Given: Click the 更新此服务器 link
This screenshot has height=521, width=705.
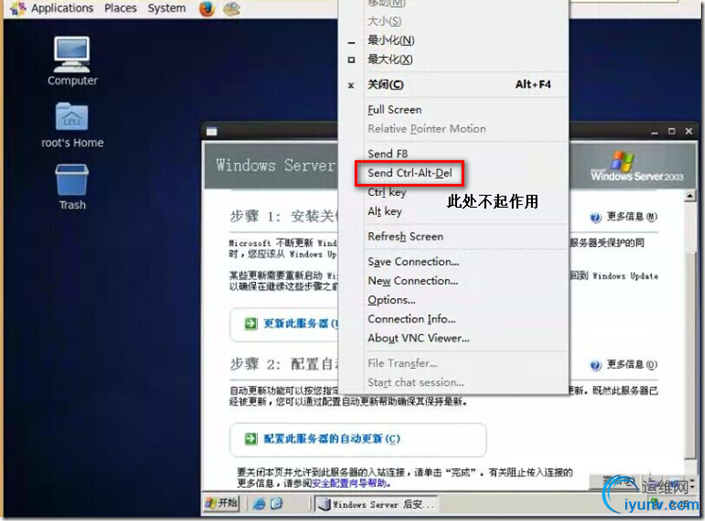Looking at the screenshot, I should tap(299, 324).
